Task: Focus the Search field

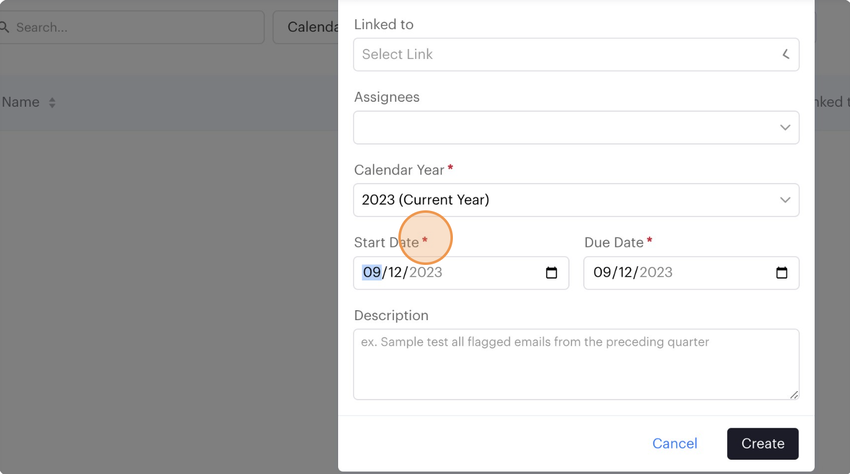Action: (x=135, y=27)
